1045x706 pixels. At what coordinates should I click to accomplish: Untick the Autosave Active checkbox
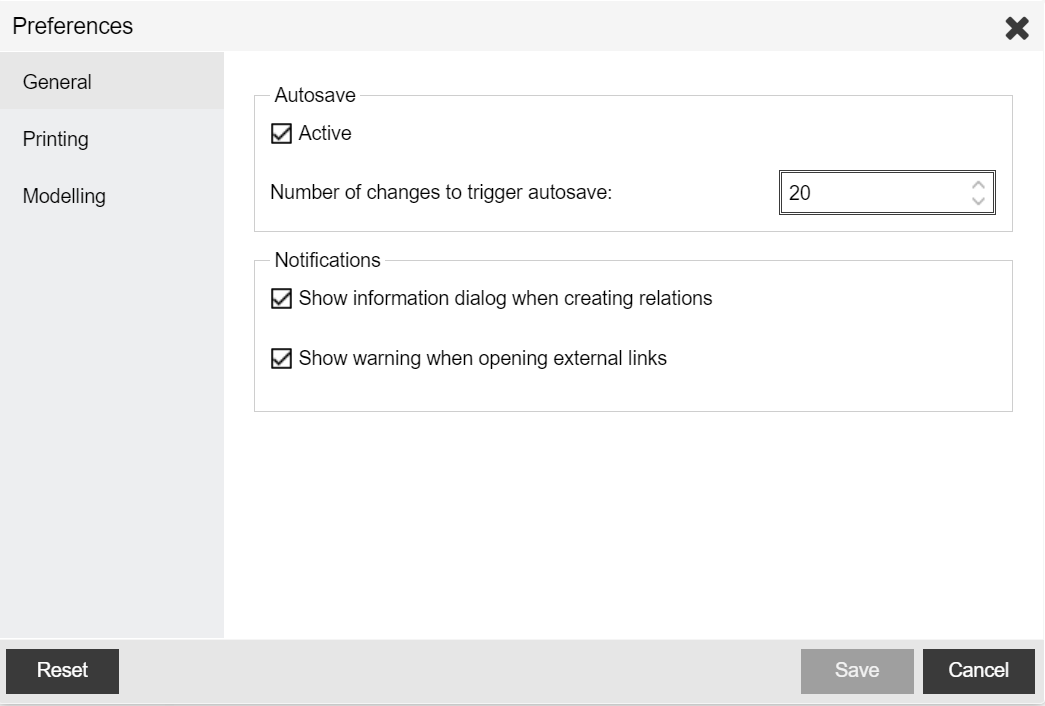click(x=282, y=133)
